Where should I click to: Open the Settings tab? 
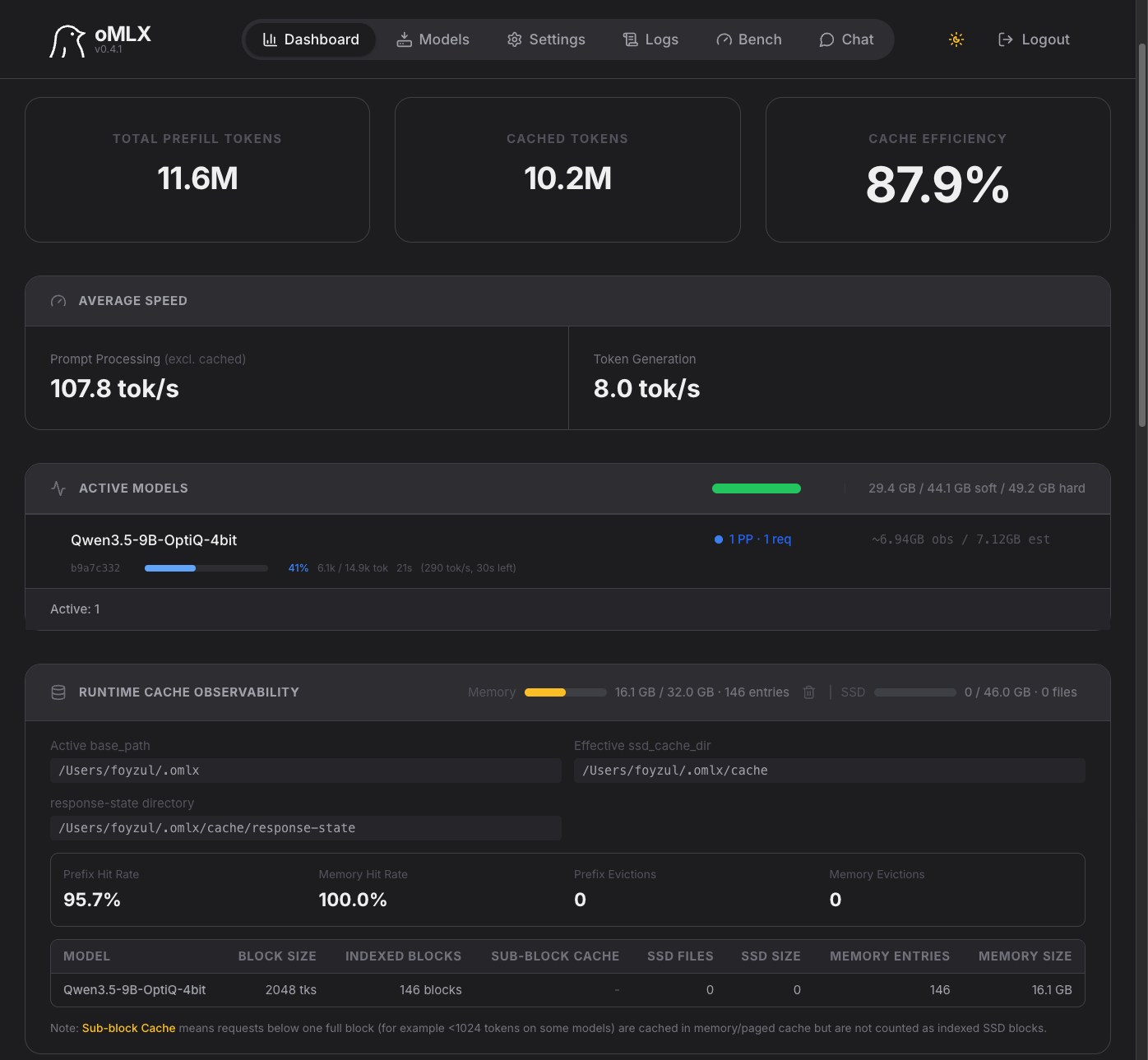[x=546, y=39]
